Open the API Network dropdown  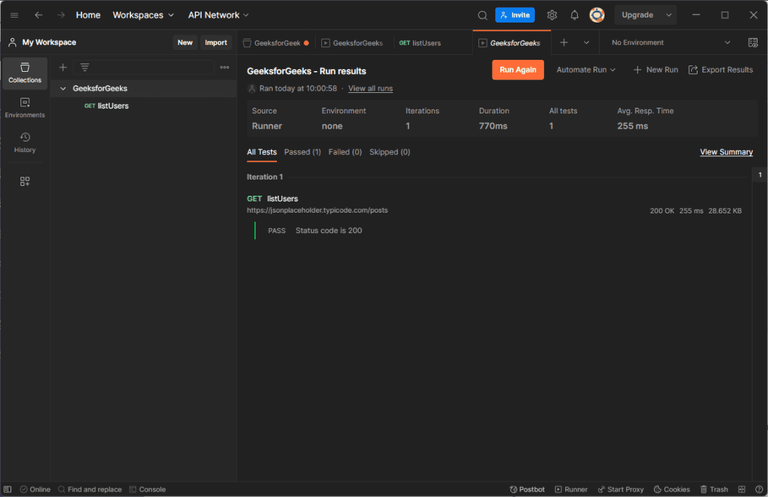click(218, 15)
